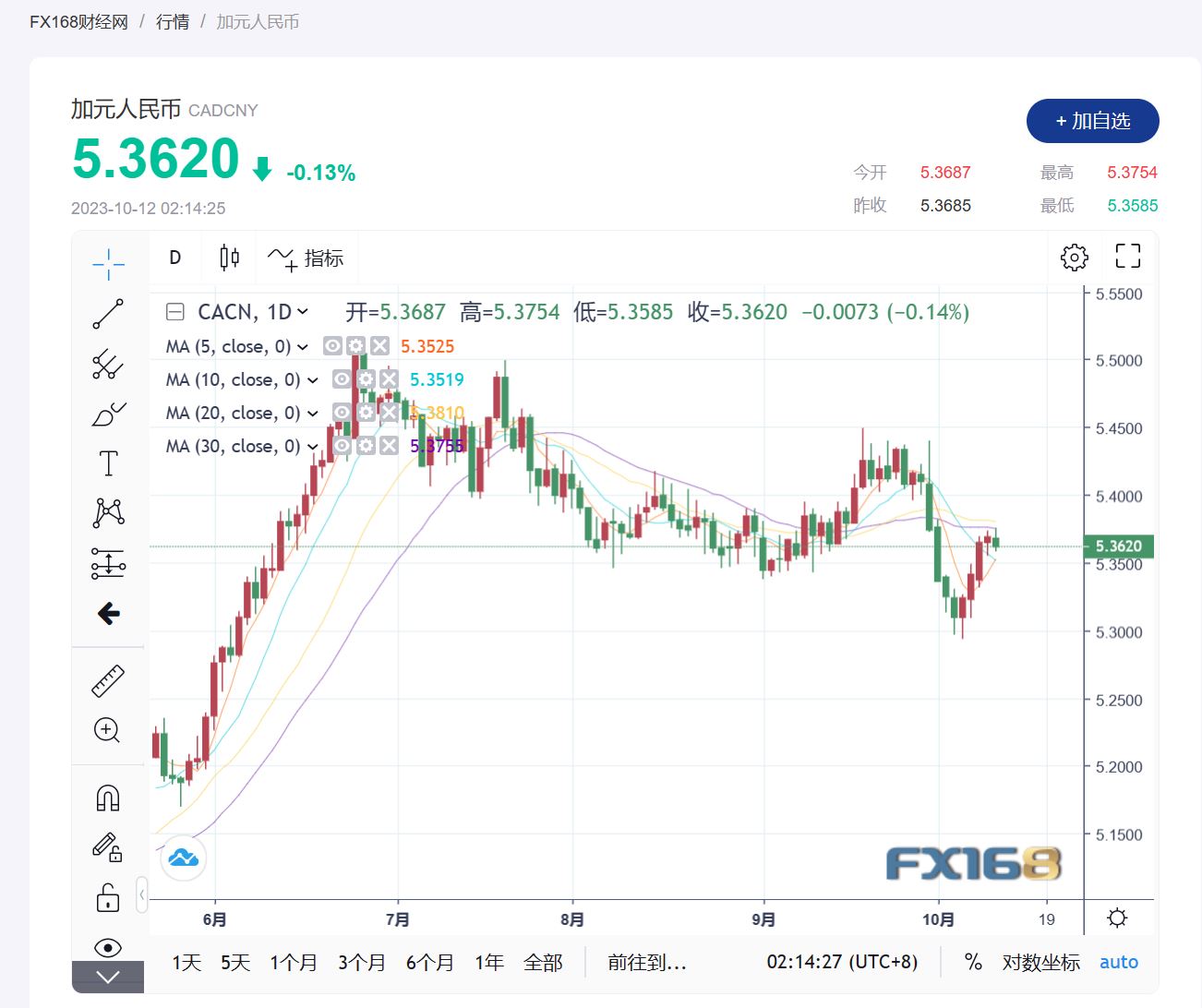Click the bold left arrow tool icon
Screen dimensions: 1202x1008
click(108, 614)
